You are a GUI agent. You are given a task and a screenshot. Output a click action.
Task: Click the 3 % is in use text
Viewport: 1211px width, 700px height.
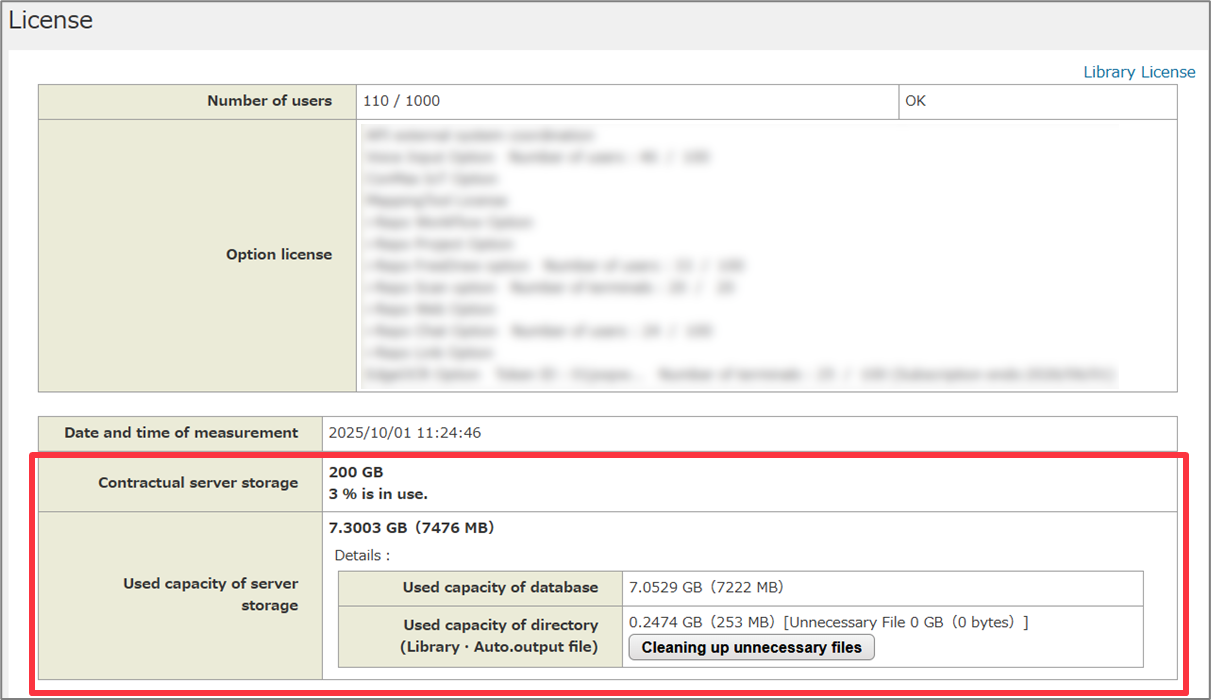378,494
